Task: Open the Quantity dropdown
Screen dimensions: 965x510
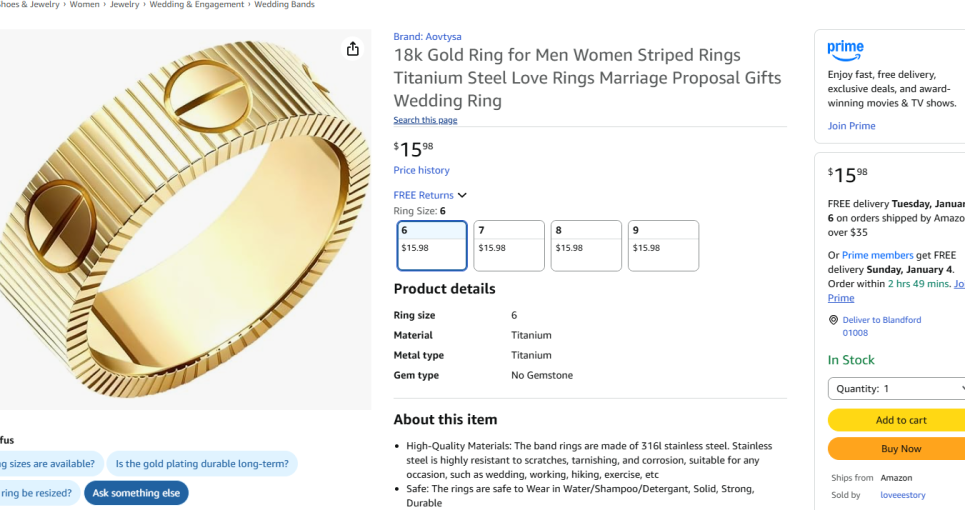Action: pos(897,389)
